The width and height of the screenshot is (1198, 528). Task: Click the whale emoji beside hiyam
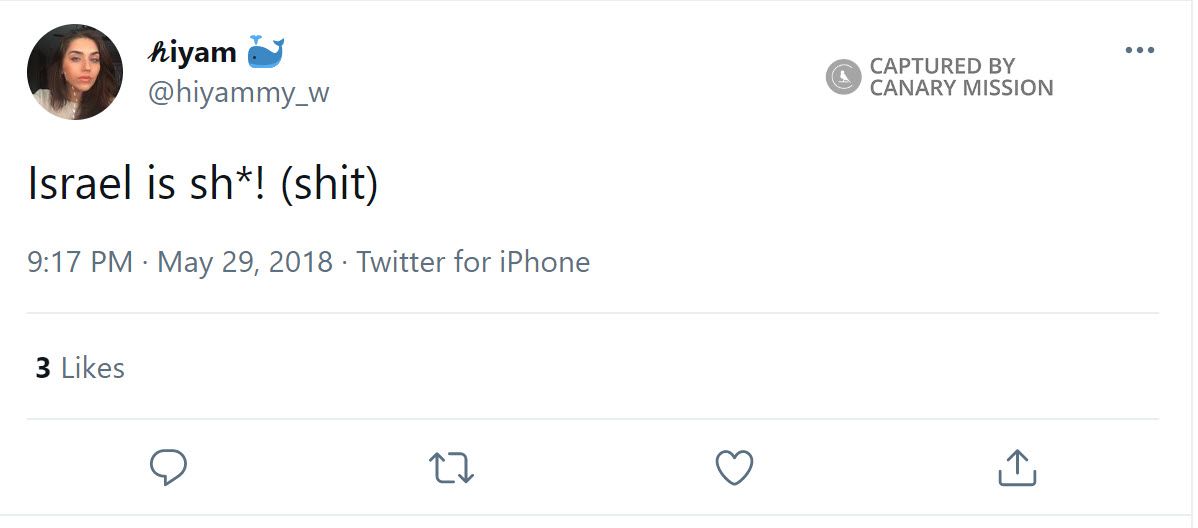(265, 51)
